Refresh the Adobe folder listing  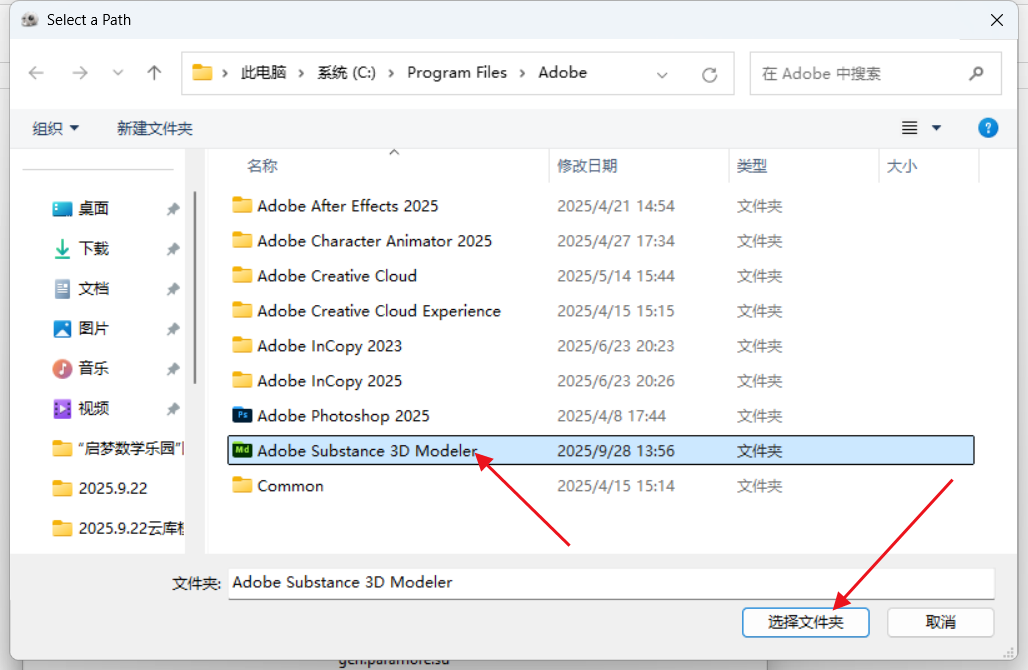tap(709, 75)
